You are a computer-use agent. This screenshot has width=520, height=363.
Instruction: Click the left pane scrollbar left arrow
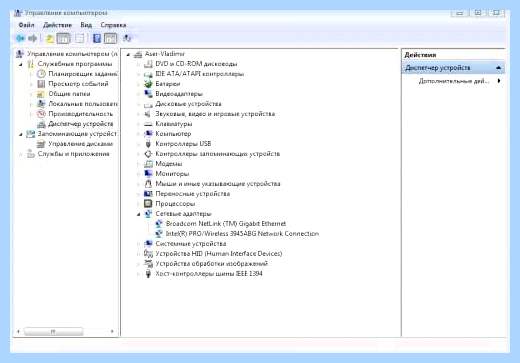pos(18,332)
